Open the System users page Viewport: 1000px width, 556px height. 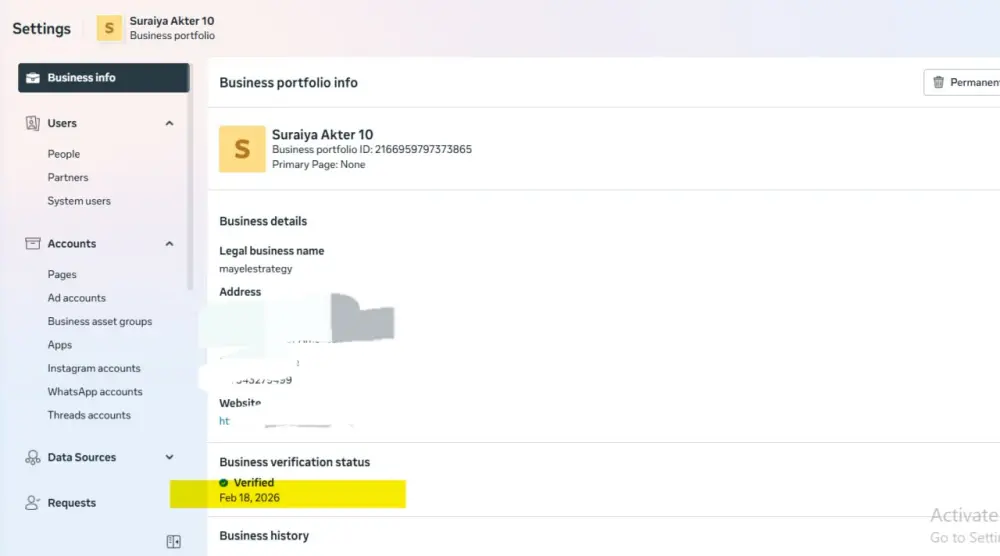pyautogui.click(x=79, y=201)
